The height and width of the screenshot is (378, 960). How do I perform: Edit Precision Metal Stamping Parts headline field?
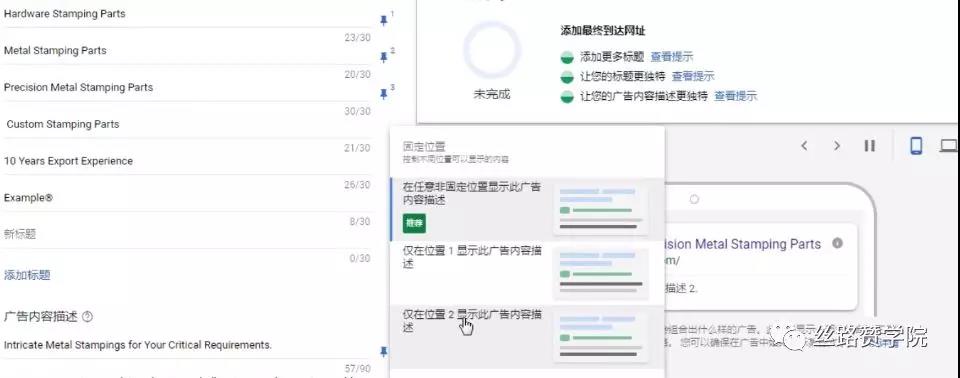click(x=187, y=87)
